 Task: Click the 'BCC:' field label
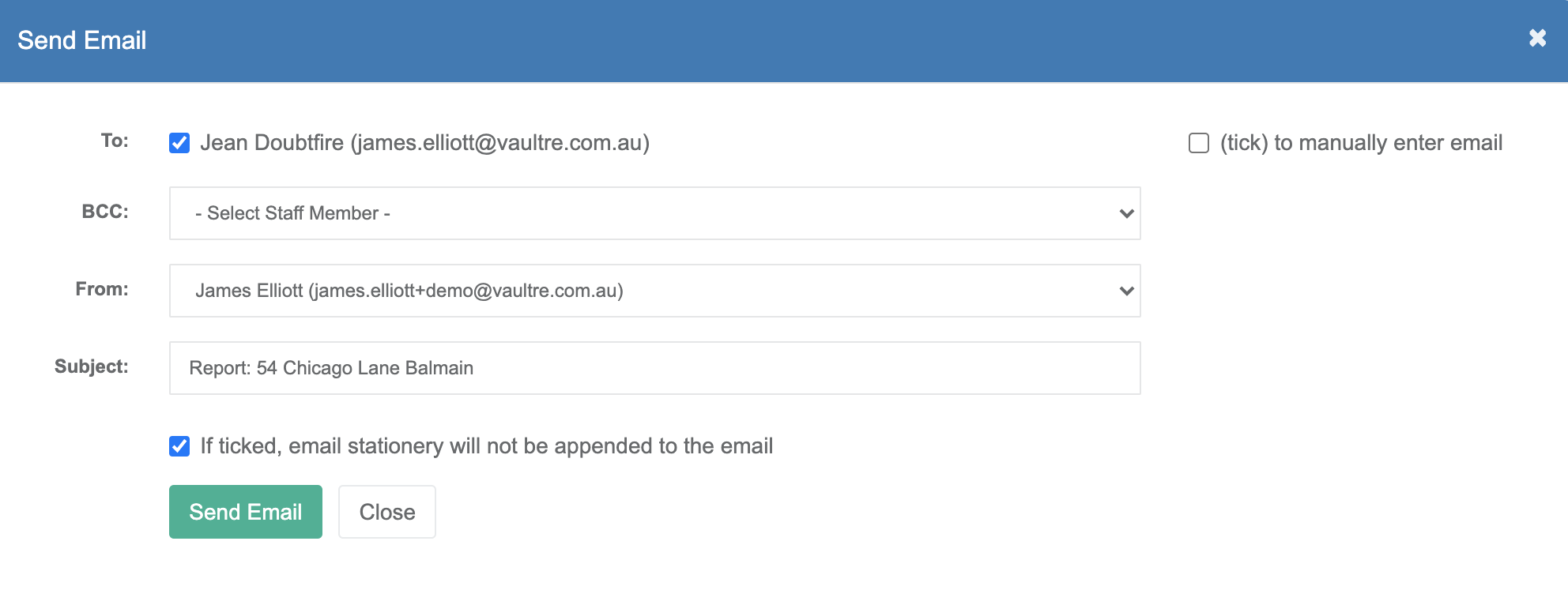(105, 212)
